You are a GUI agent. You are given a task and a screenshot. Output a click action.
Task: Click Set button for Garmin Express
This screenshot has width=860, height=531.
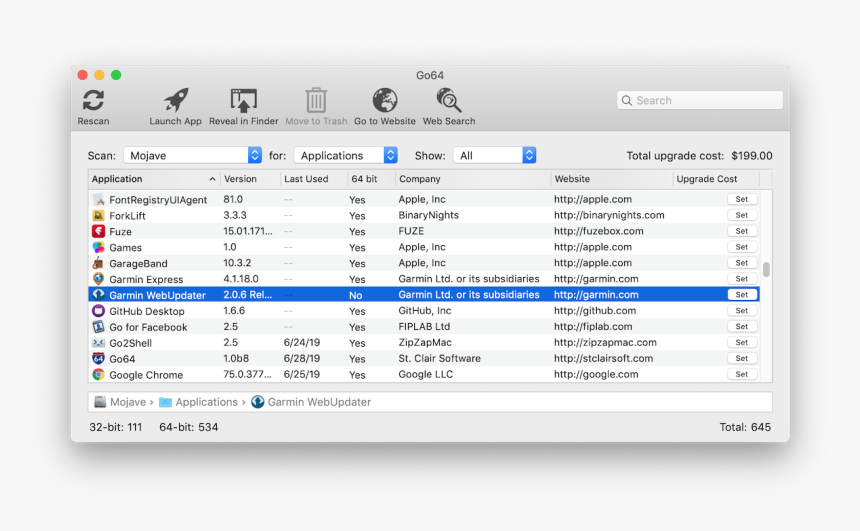click(742, 279)
